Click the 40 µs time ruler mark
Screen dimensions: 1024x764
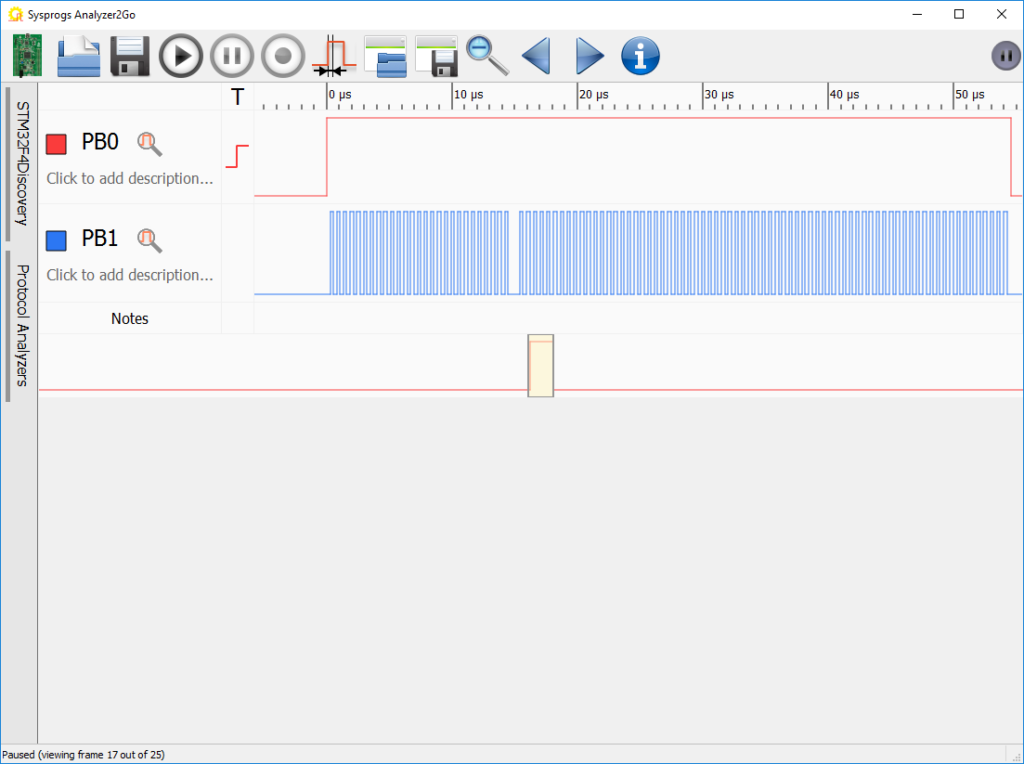click(844, 95)
